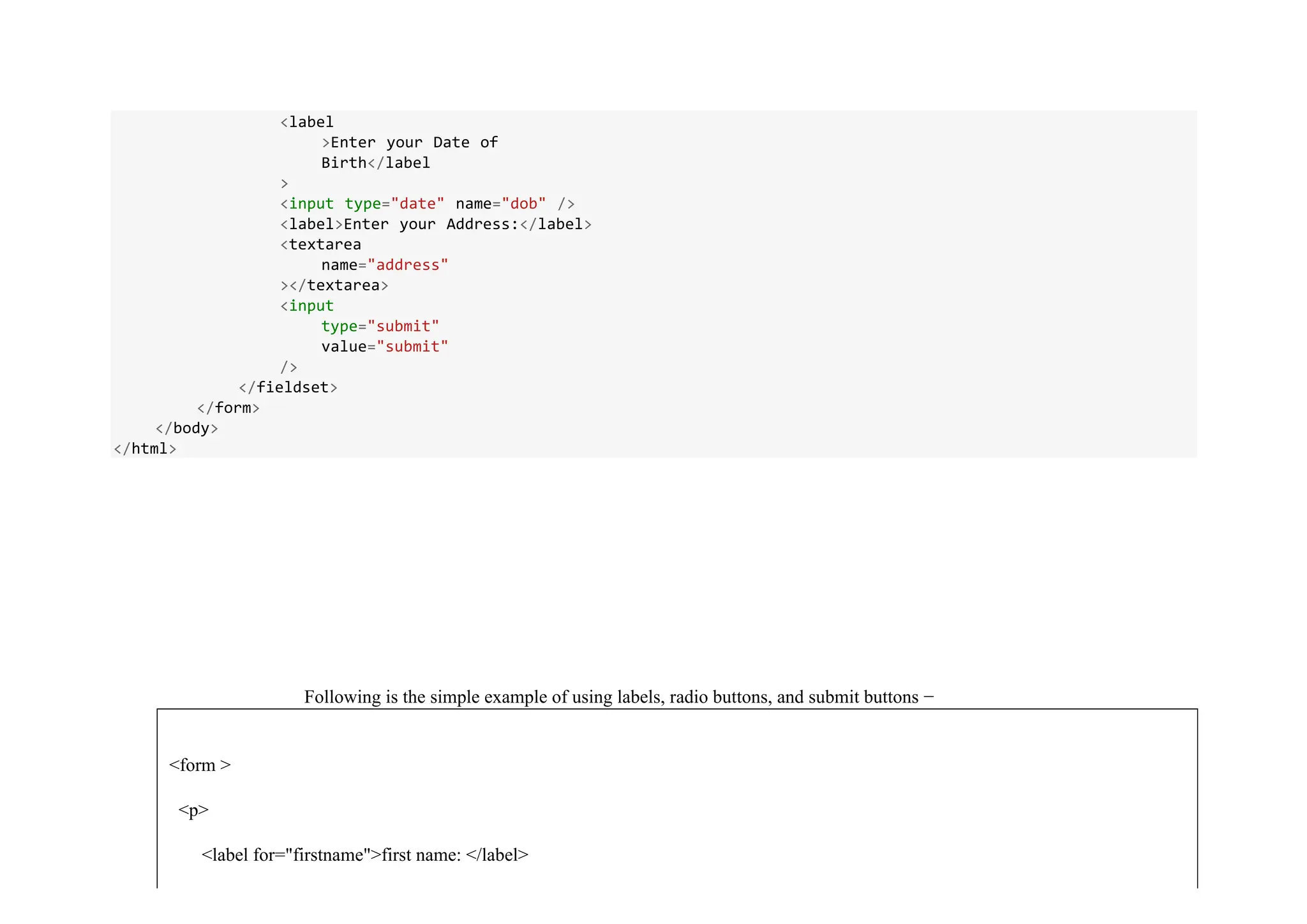Click the <p> tag in boxed example
Screen dimensions: 1307x924
tap(193, 810)
